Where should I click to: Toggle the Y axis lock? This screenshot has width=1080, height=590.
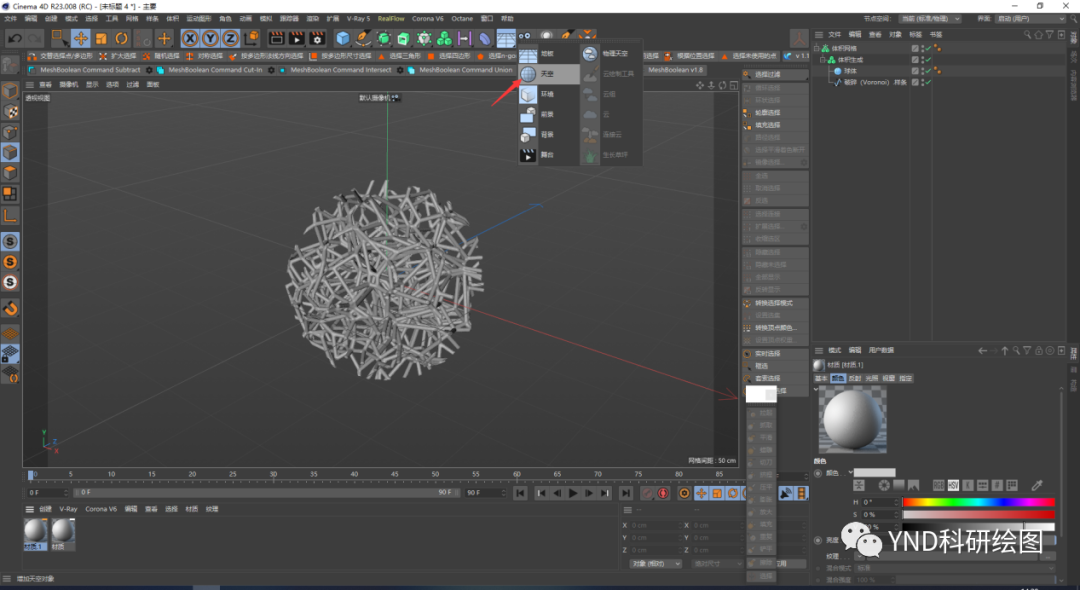point(210,39)
